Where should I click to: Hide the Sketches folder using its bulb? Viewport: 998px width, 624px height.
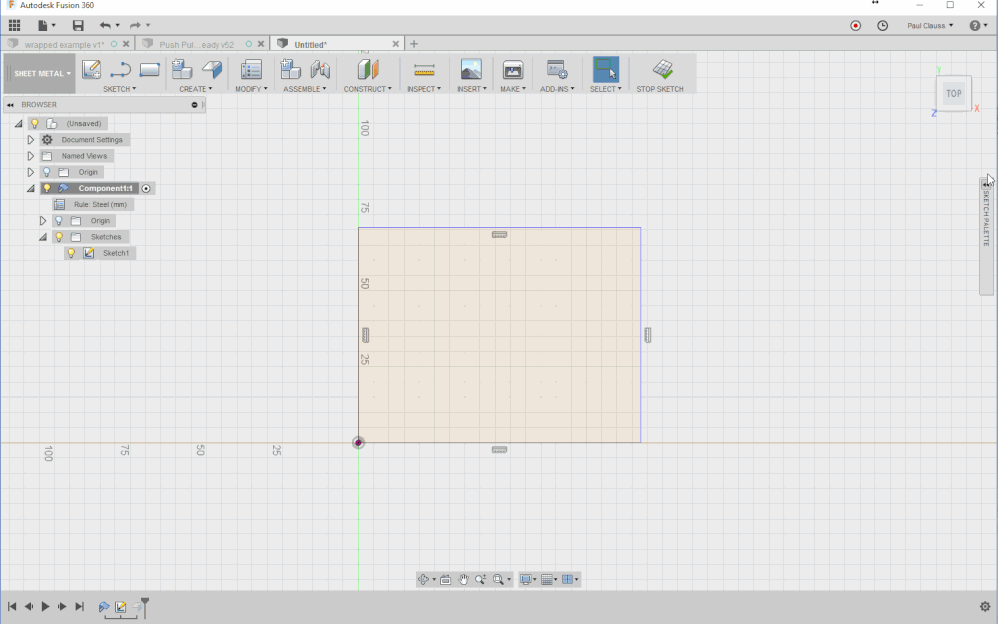click(x=59, y=237)
